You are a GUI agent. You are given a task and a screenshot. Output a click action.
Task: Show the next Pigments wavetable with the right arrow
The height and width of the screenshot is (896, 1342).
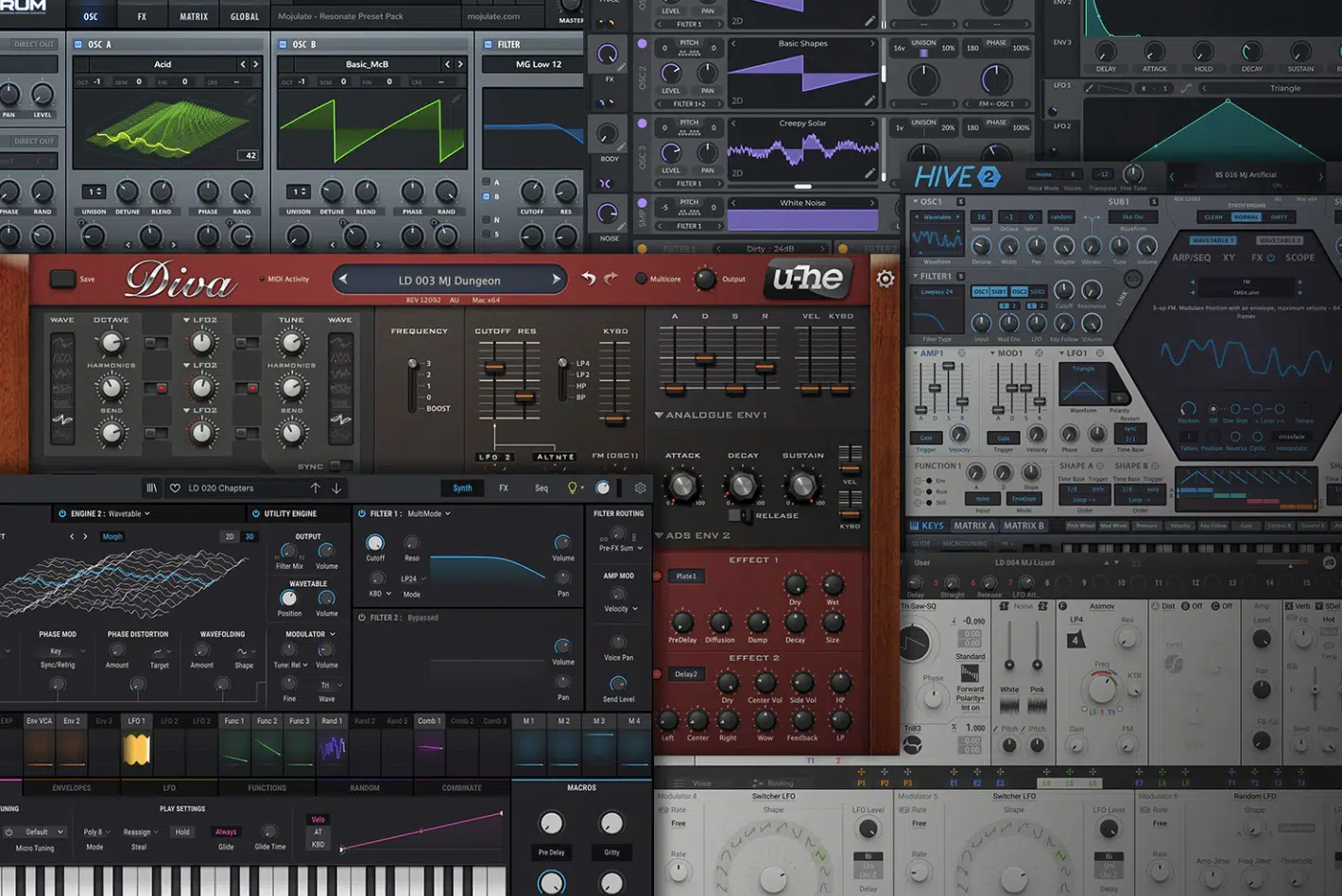pos(85,536)
